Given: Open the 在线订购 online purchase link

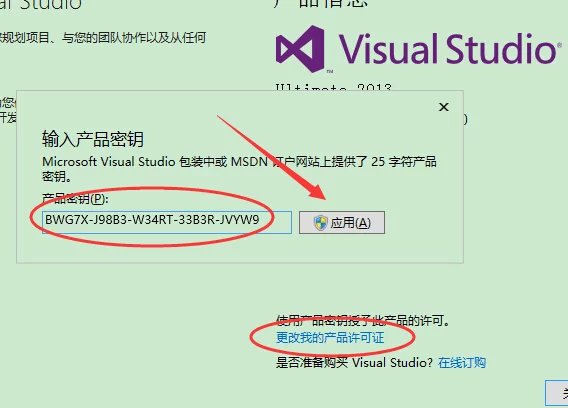Looking at the screenshot, I should point(462,362).
